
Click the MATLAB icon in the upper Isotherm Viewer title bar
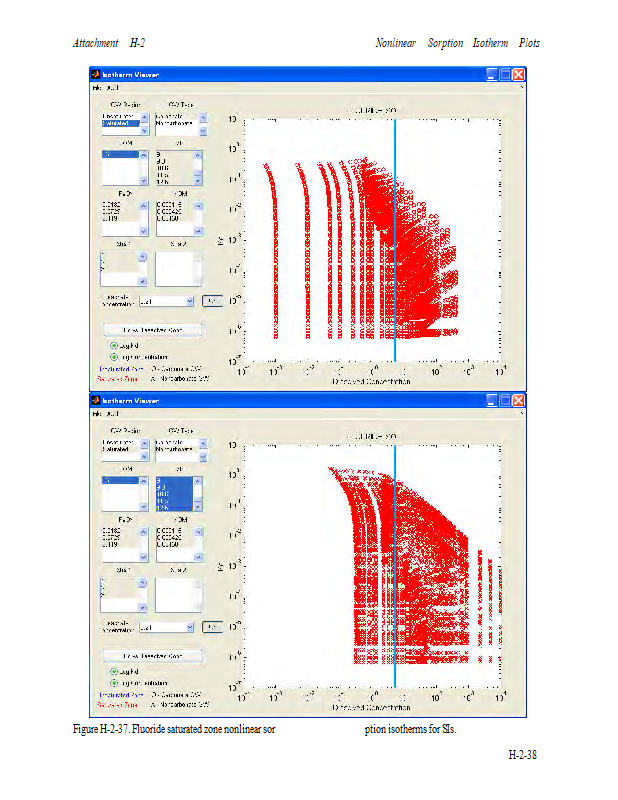point(96,75)
